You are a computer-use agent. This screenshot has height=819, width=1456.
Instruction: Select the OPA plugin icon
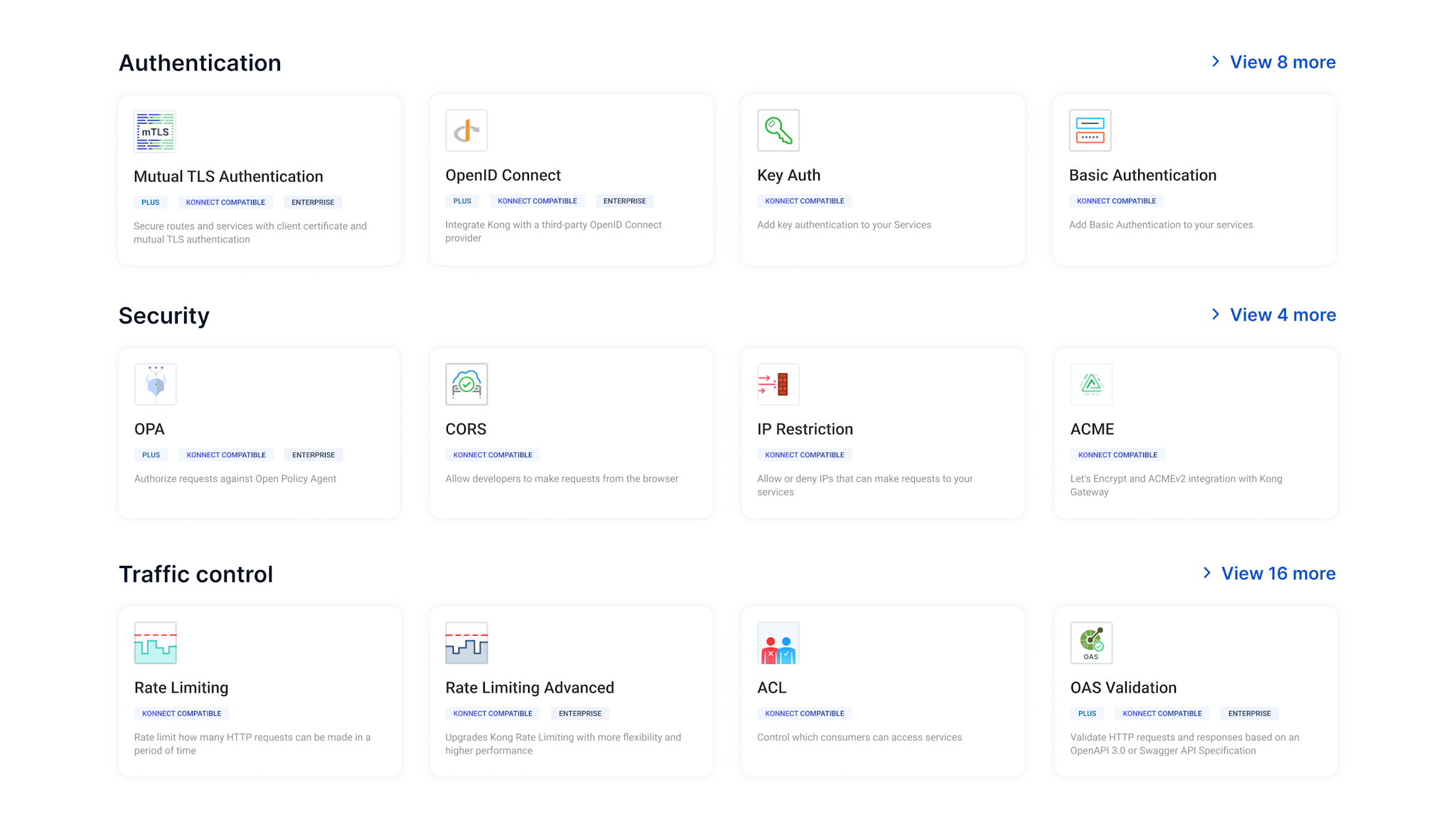(x=154, y=384)
